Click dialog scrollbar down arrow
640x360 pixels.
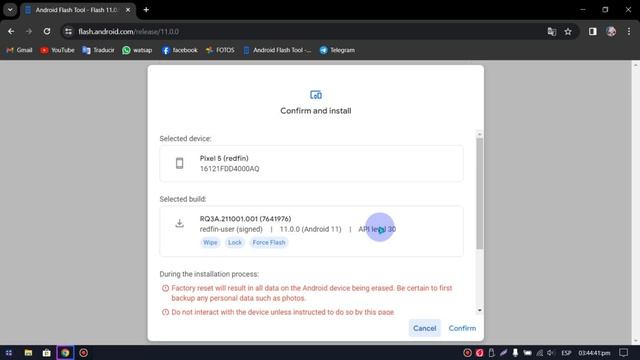click(x=480, y=310)
